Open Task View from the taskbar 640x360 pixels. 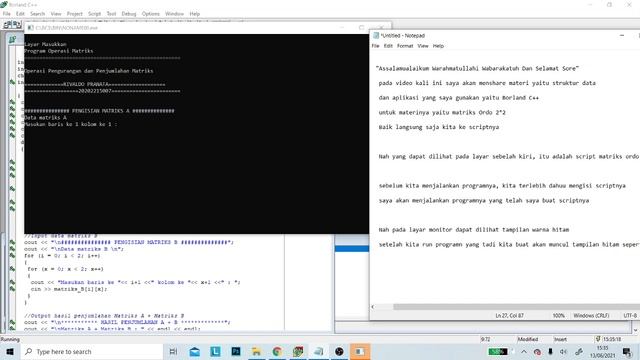coord(173,351)
